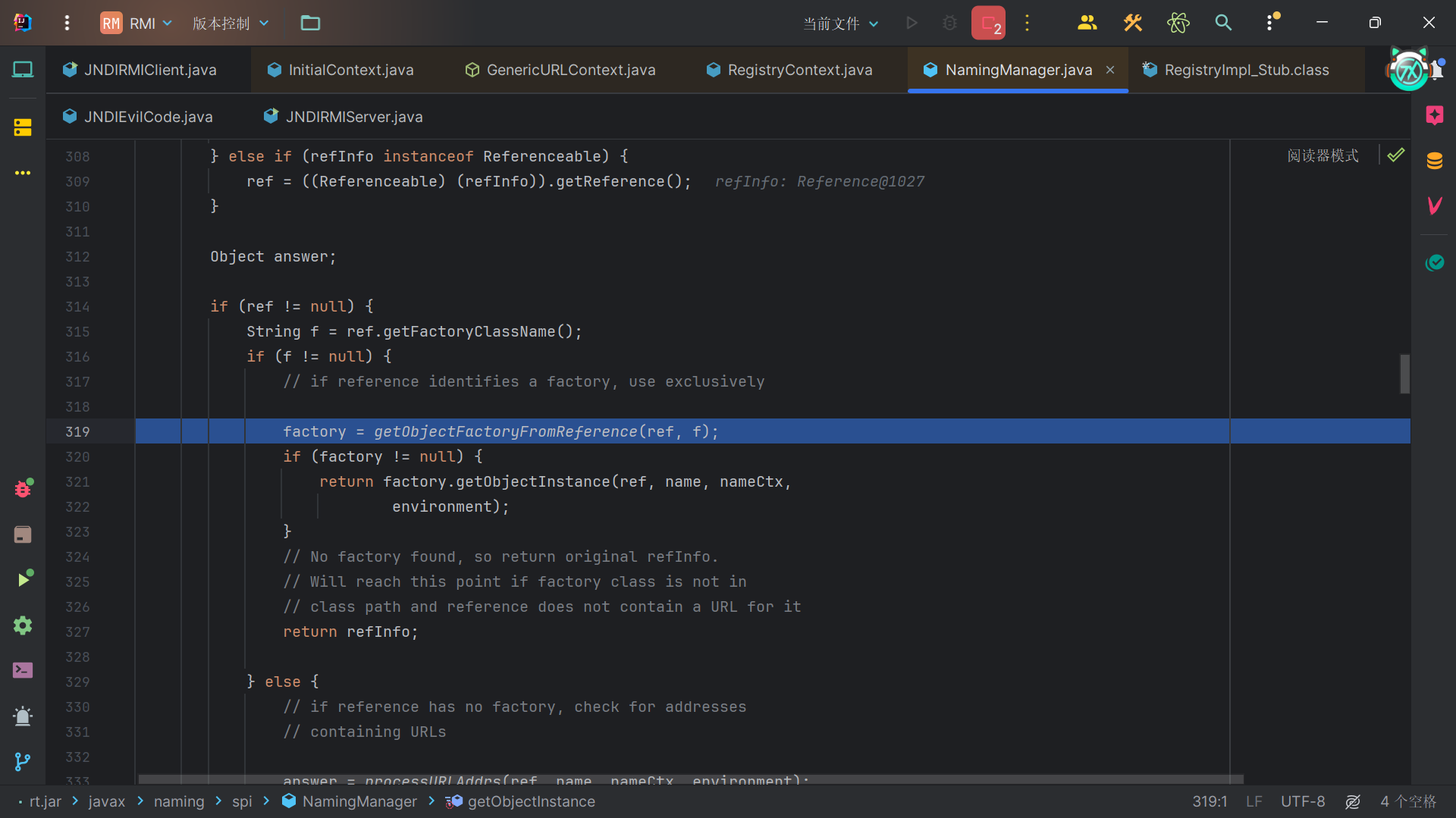Open the Search Everywhere magnifier icon

[x=1223, y=23]
